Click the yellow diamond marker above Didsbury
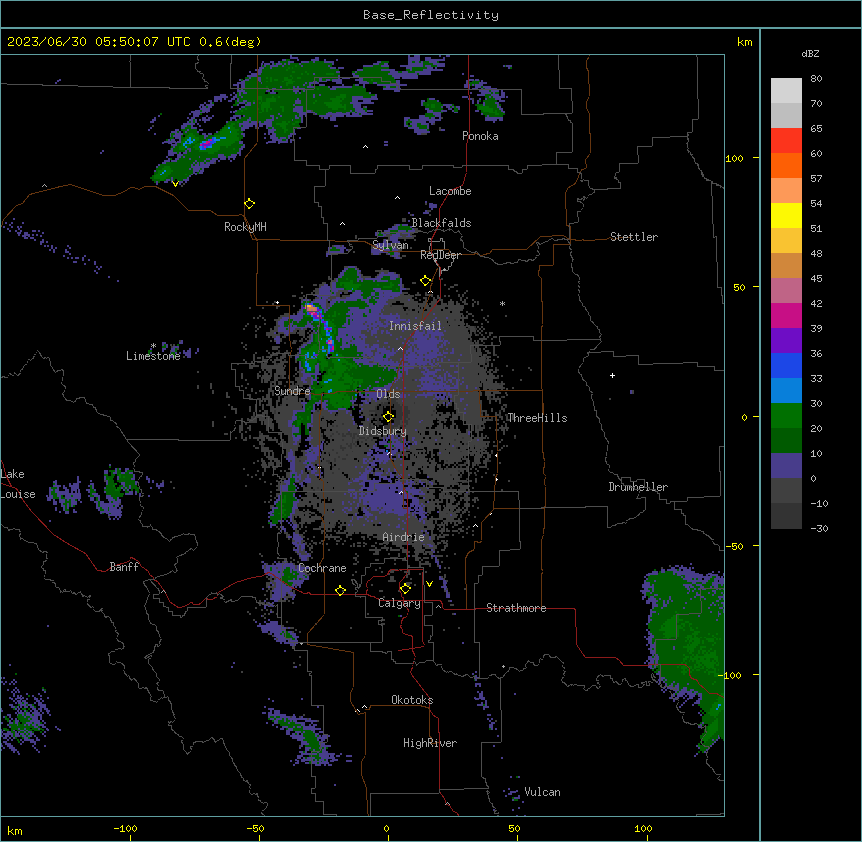The width and height of the screenshot is (862, 842). point(389,416)
